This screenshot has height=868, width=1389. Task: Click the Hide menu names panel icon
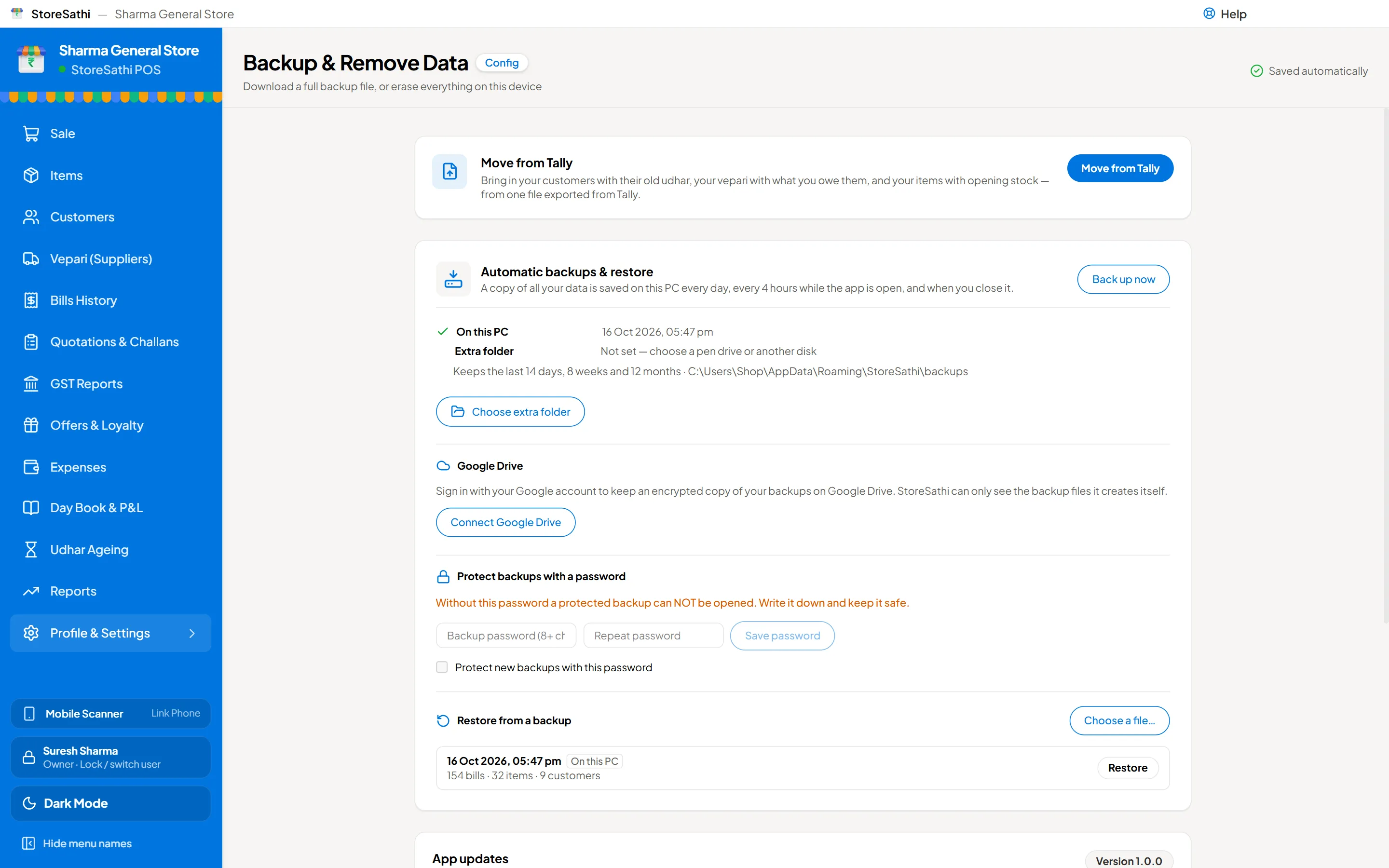(x=29, y=843)
